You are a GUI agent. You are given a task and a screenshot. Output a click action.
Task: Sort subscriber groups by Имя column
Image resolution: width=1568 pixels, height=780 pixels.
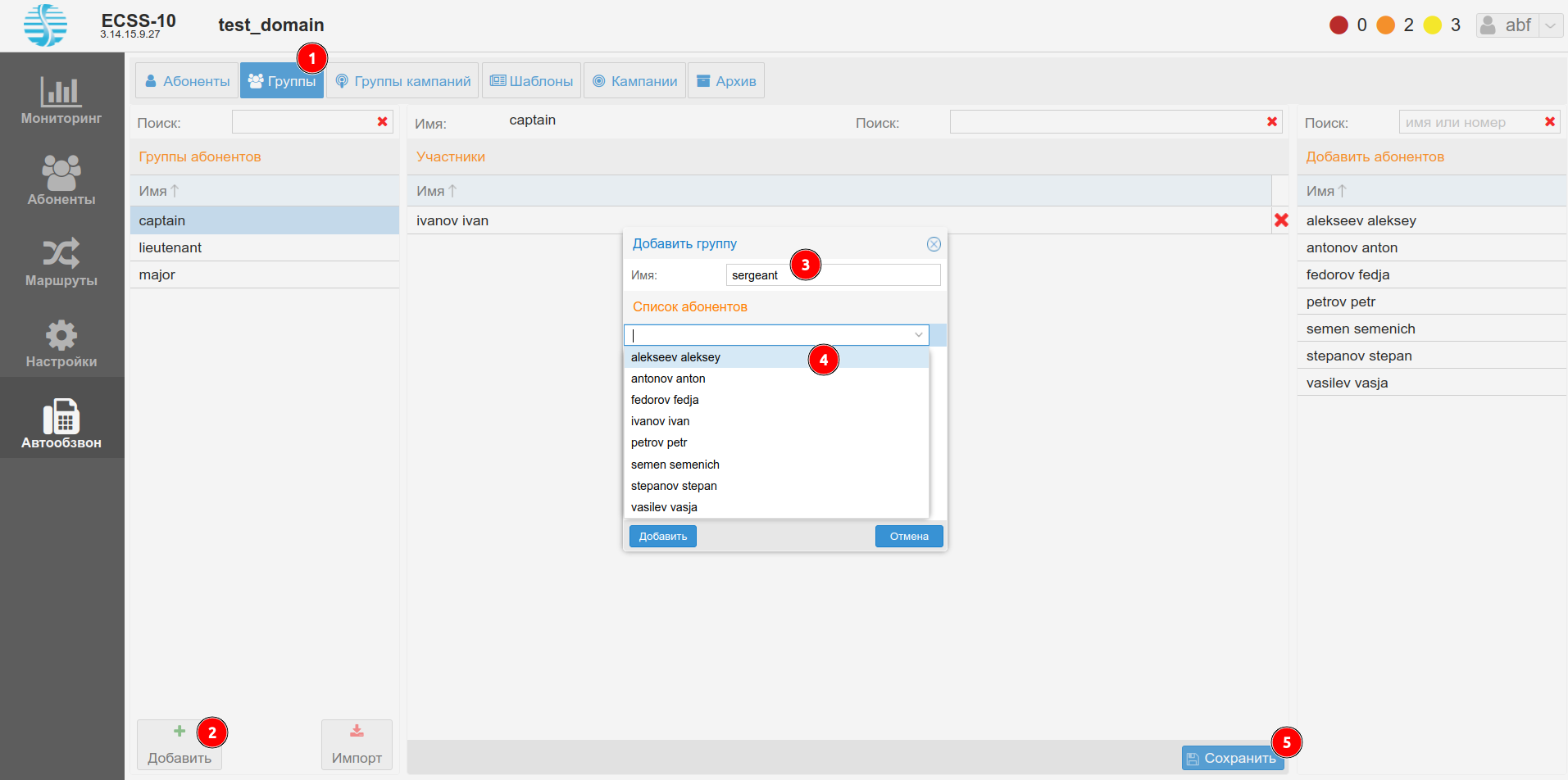pos(265,191)
